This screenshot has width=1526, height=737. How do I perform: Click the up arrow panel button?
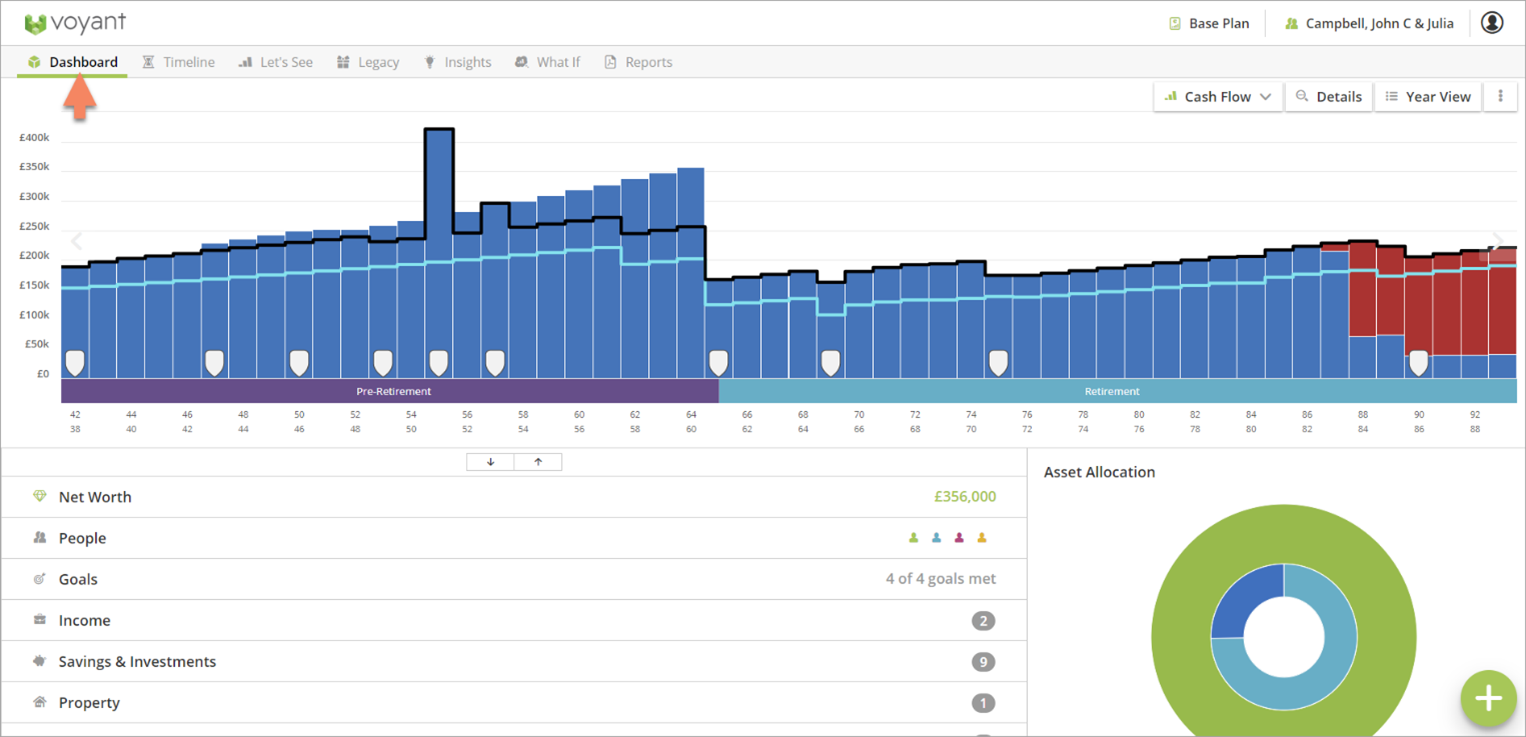538,462
